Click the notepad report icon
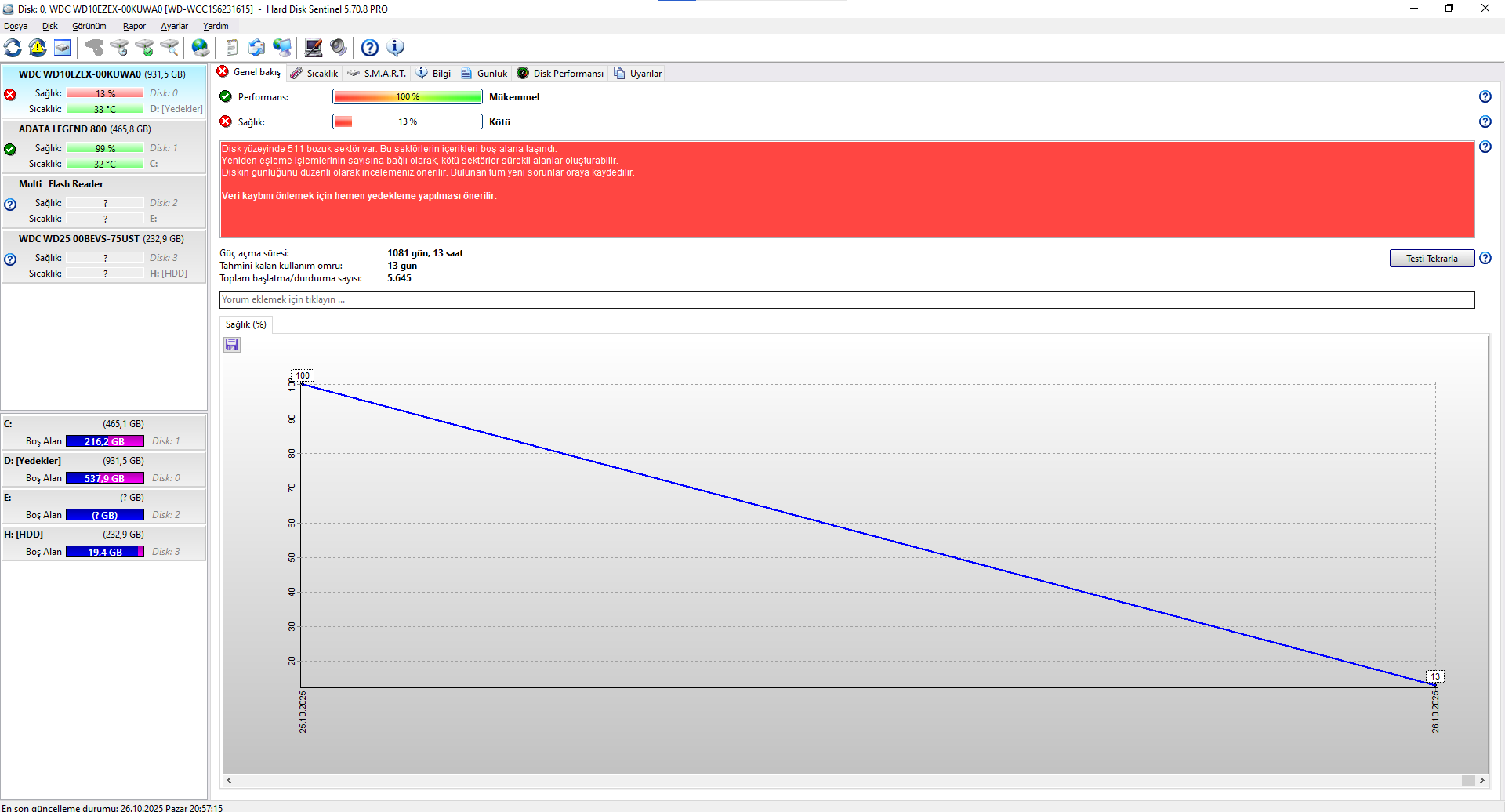 point(232,48)
